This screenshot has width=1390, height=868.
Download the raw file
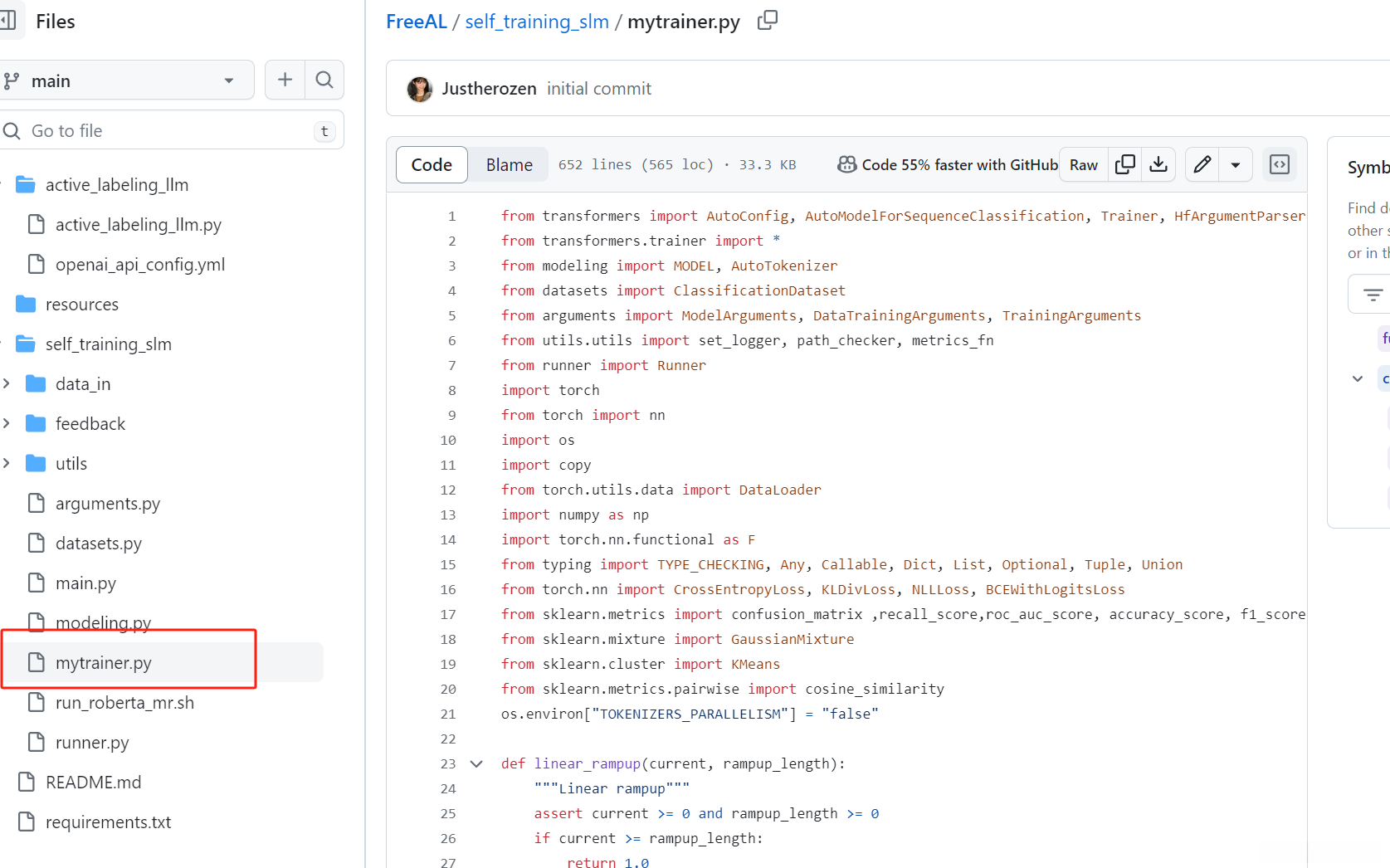point(1158,164)
